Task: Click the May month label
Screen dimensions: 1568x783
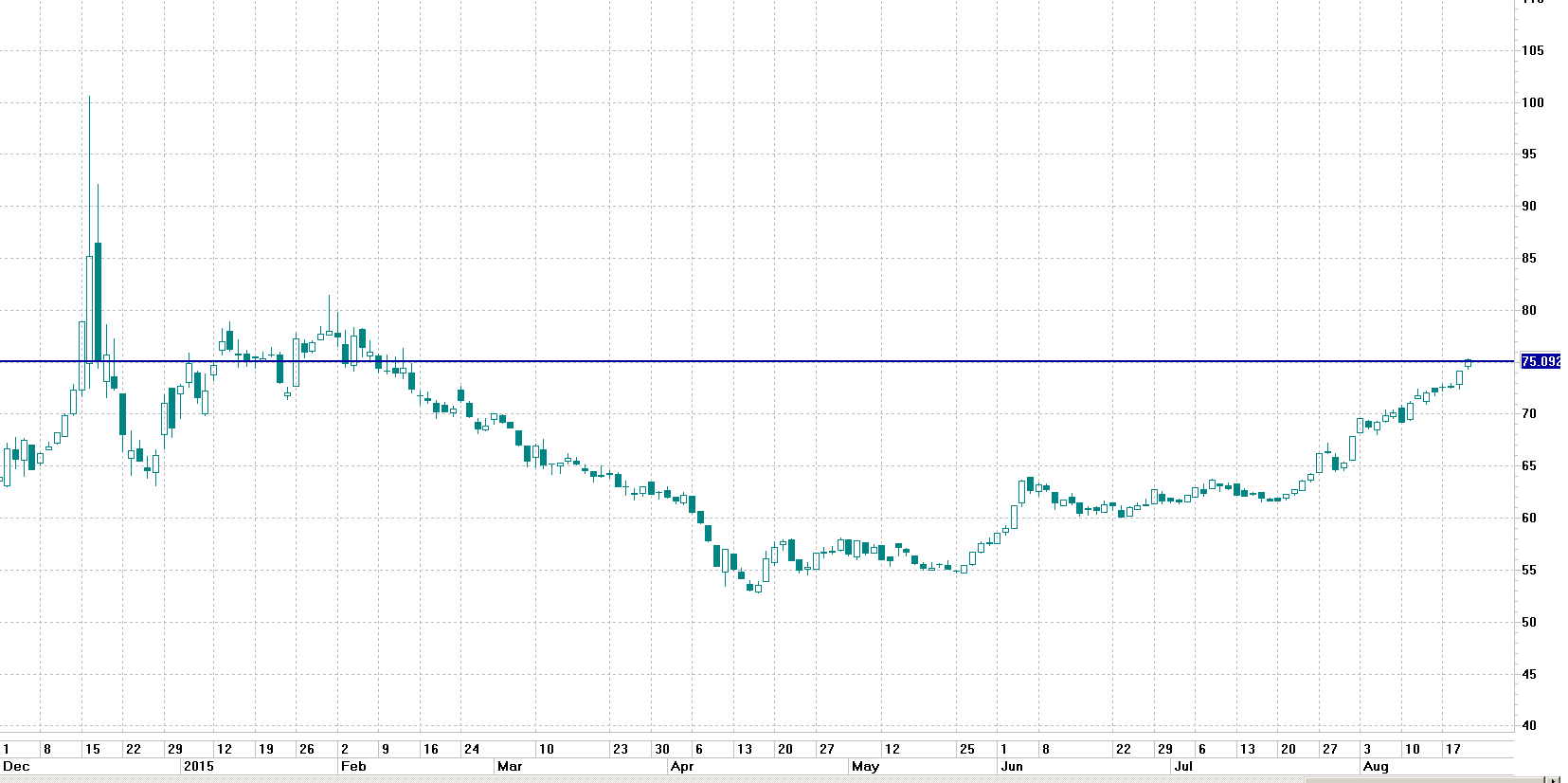Action: click(x=865, y=766)
